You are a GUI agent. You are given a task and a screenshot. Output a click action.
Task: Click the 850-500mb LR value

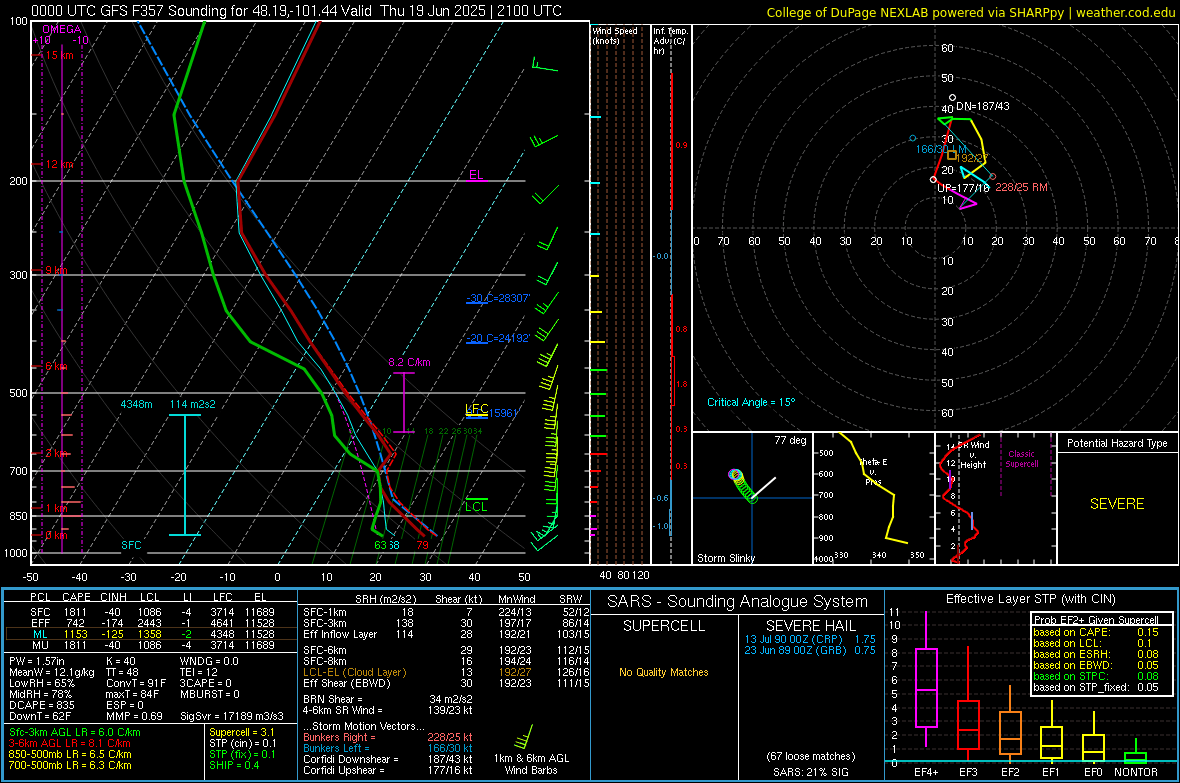coord(70,754)
